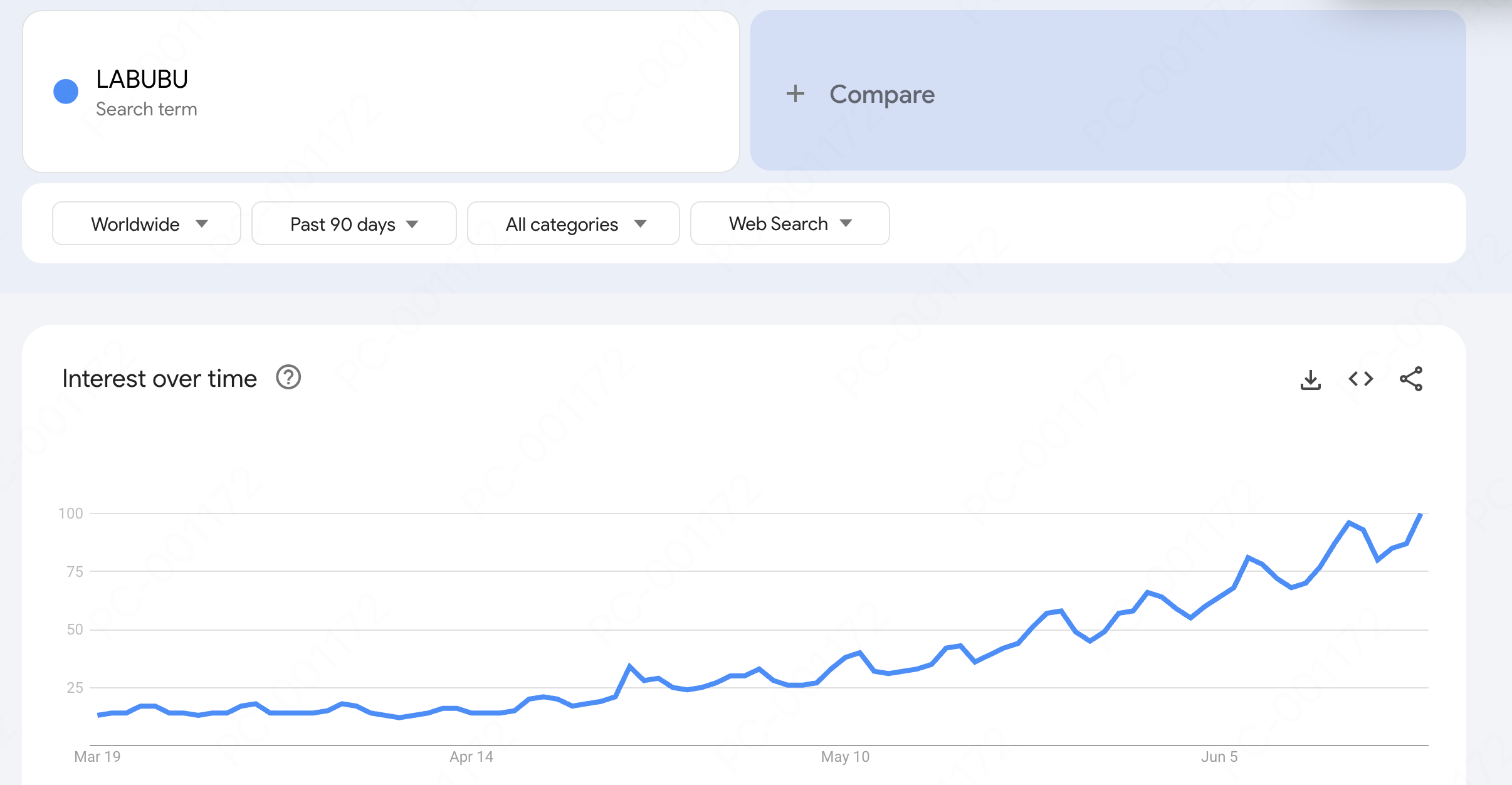Image resolution: width=1512 pixels, height=785 pixels.
Task: Click the Jun 5 axis date label
Action: tap(1219, 757)
